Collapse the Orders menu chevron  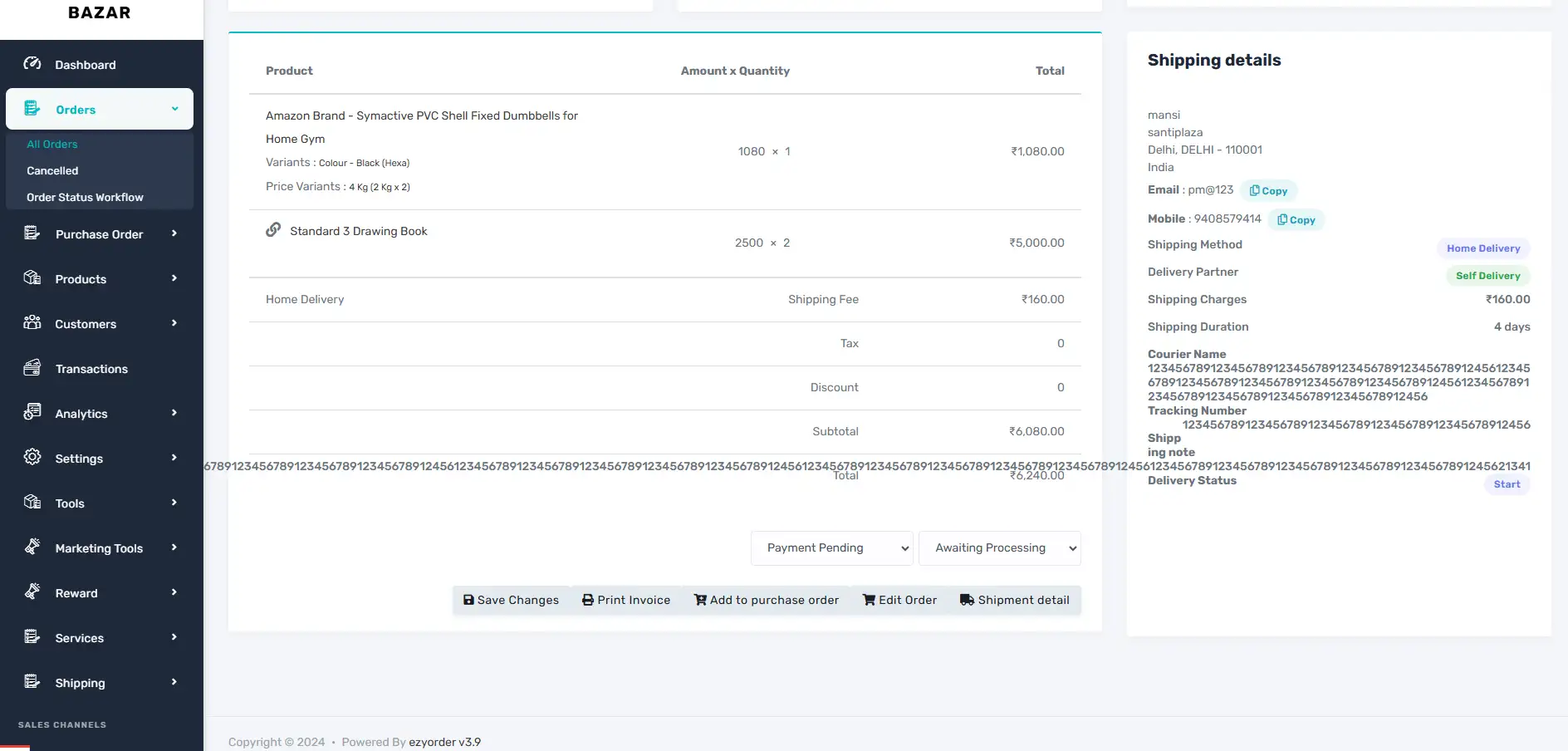click(174, 109)
